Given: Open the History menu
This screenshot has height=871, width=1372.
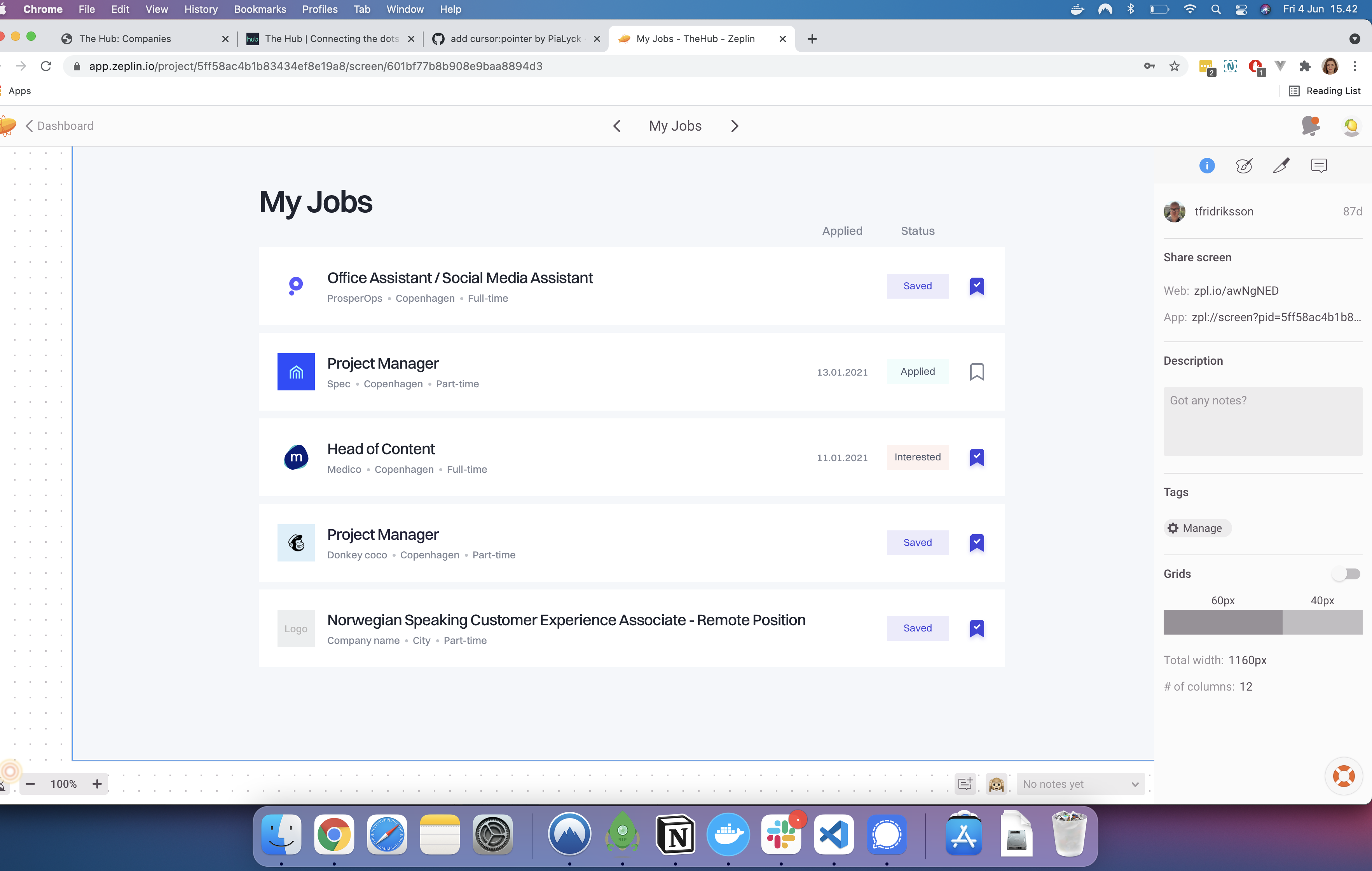Looking at the screenshot, I should [201, 9].
